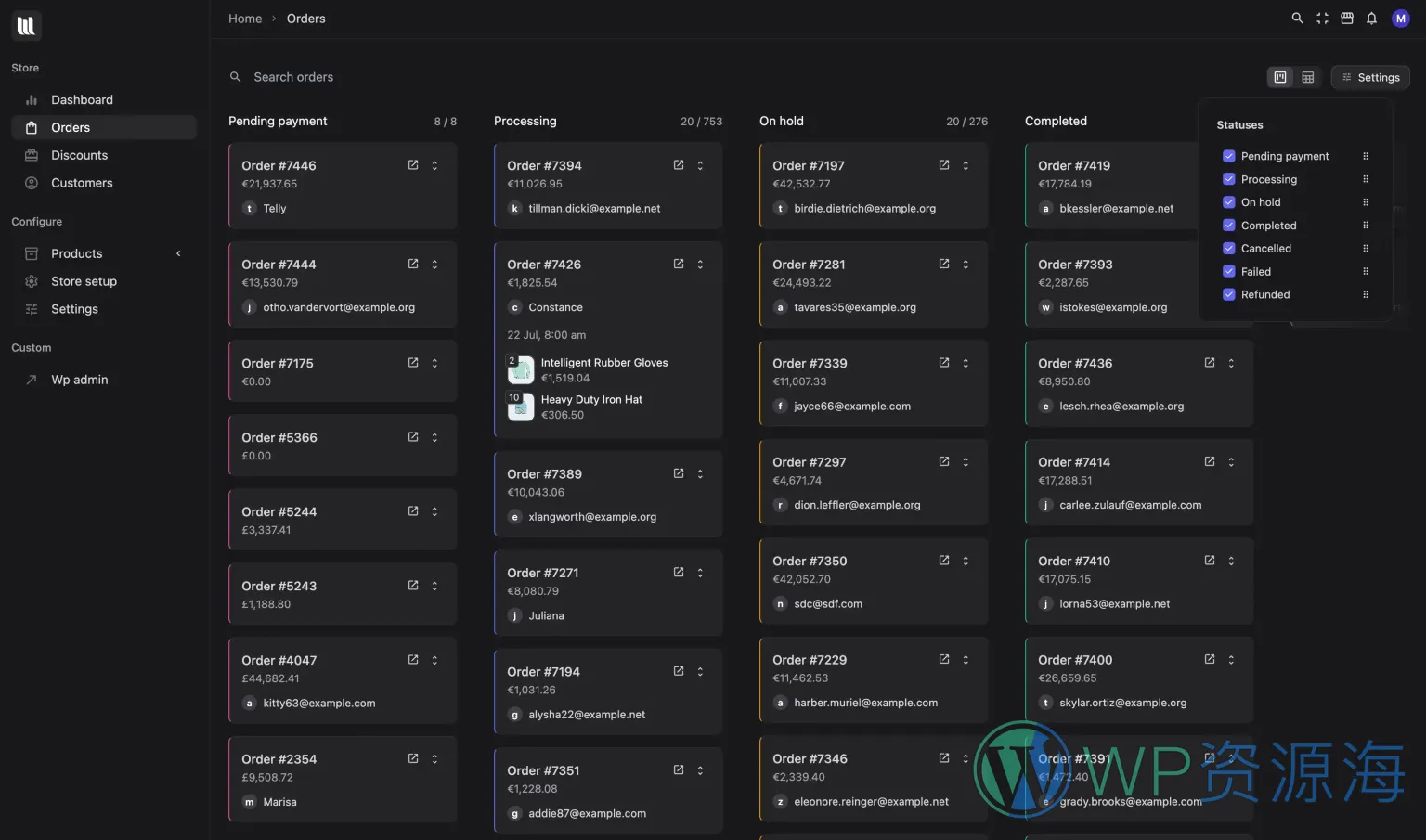This screenshot has width=1426, height=840.
Task: Uncheck Pending payment status
Action: (1229, 156)
